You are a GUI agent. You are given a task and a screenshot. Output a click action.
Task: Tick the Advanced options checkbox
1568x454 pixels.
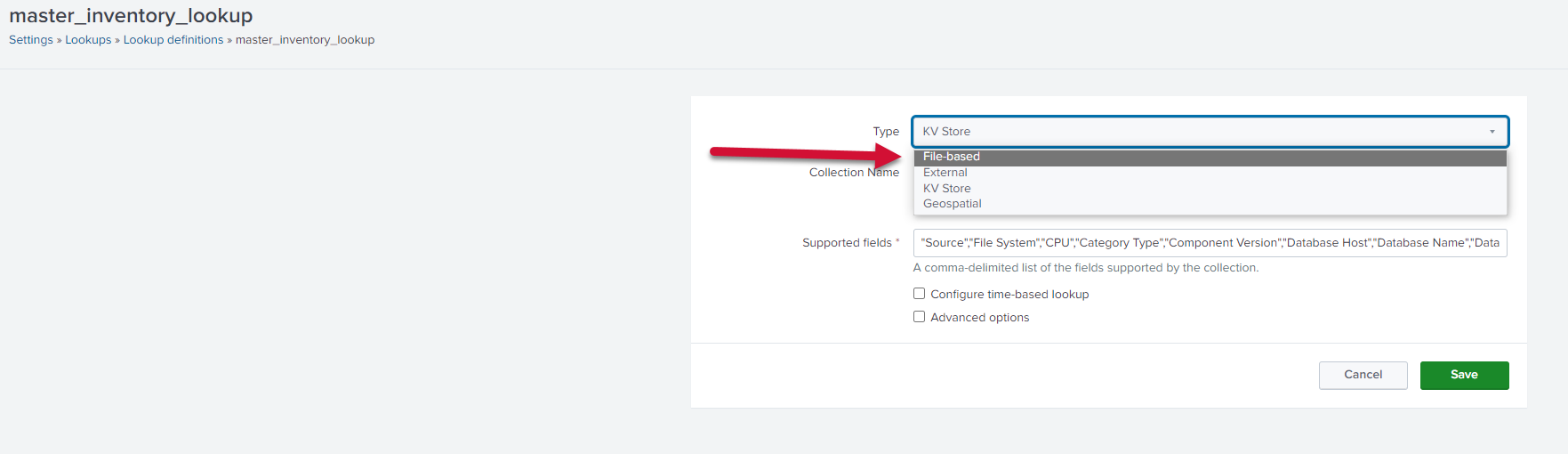coord(920,317)
